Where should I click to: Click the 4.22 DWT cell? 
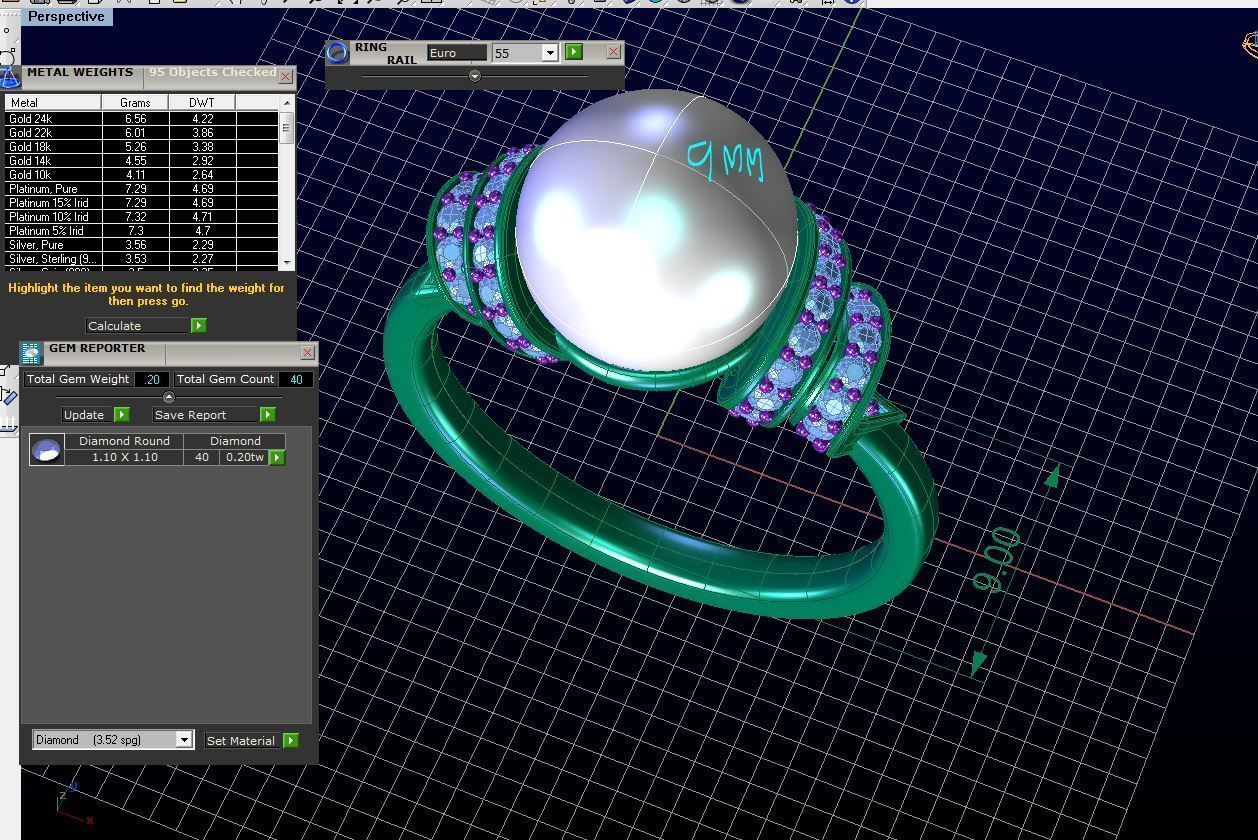pyautogui.click(x=202, y=118)
